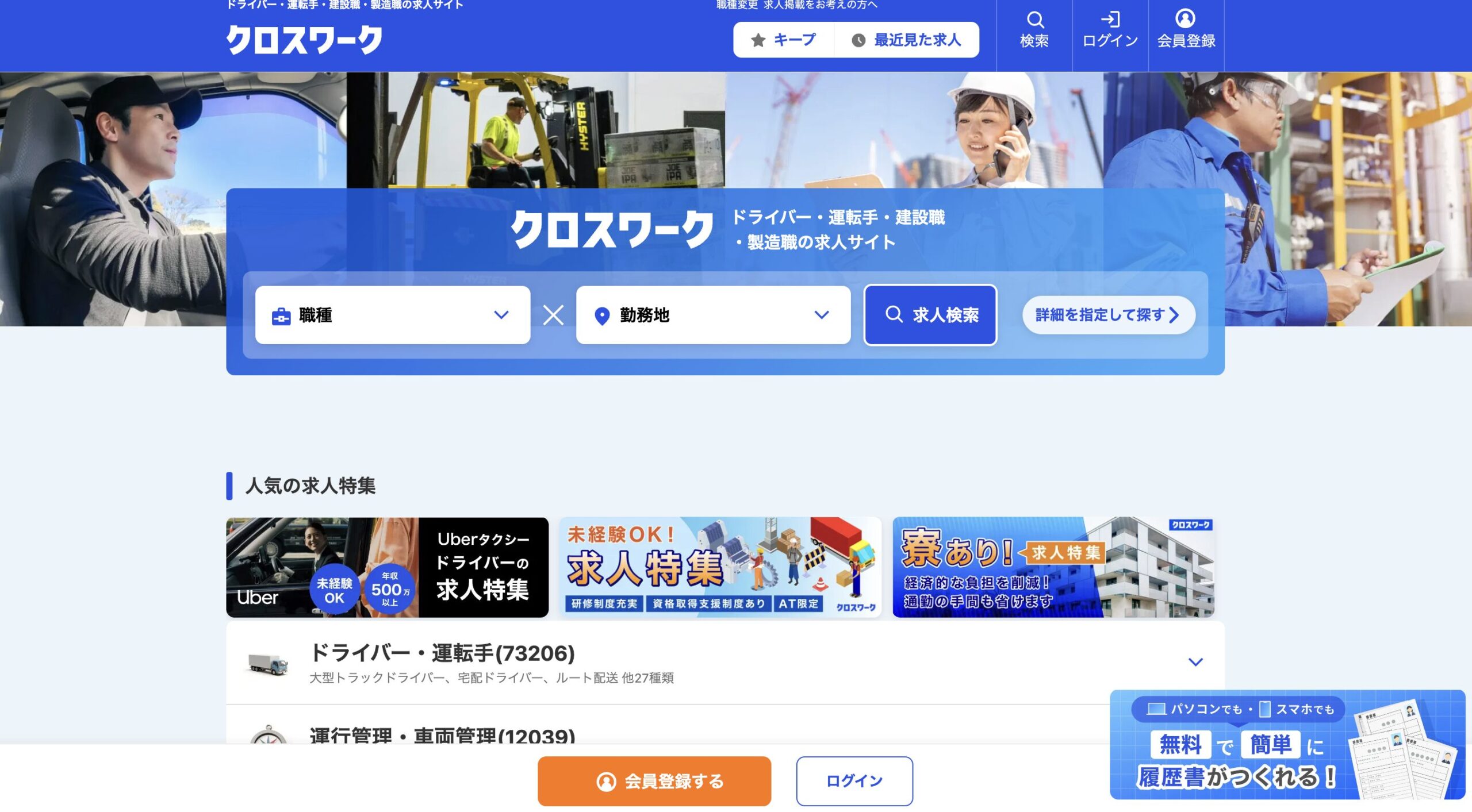Click the map pin icon in 勤務地 field
Viewport: 1472px width, 812px height.
point(601,315)
